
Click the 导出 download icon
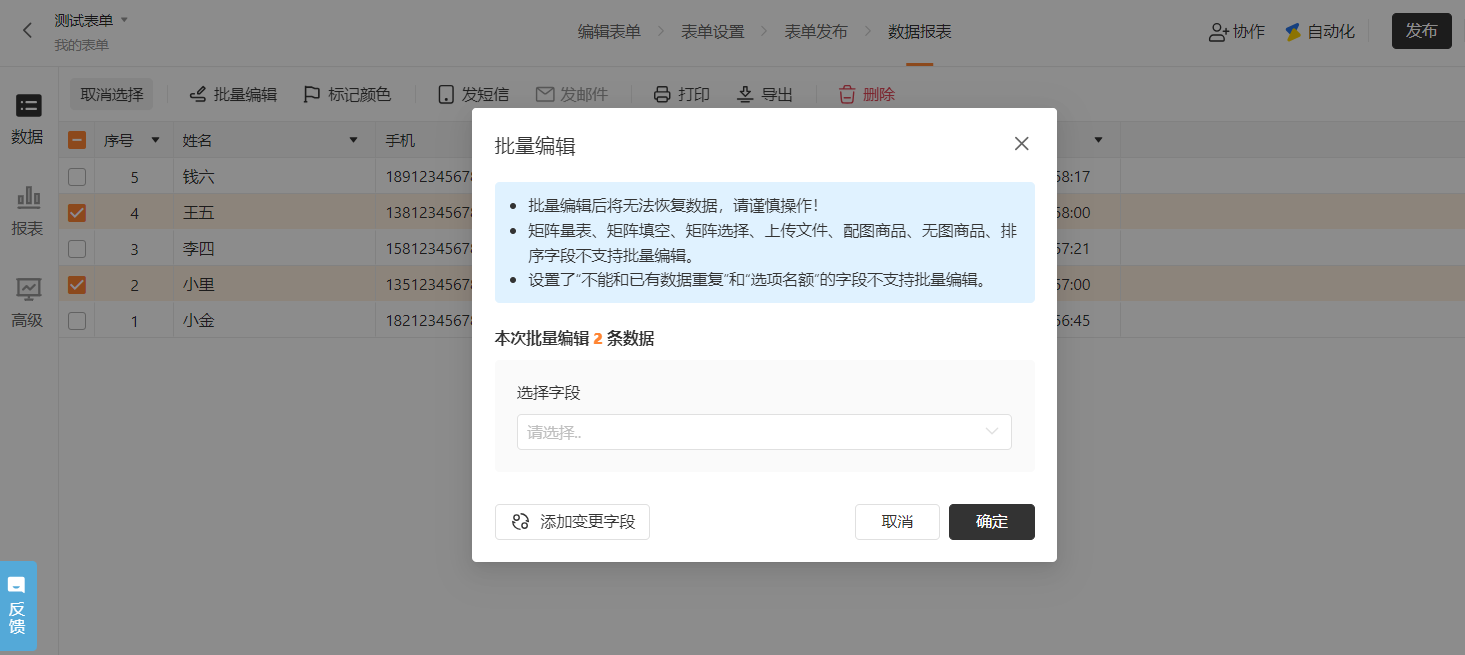[745, 95]
